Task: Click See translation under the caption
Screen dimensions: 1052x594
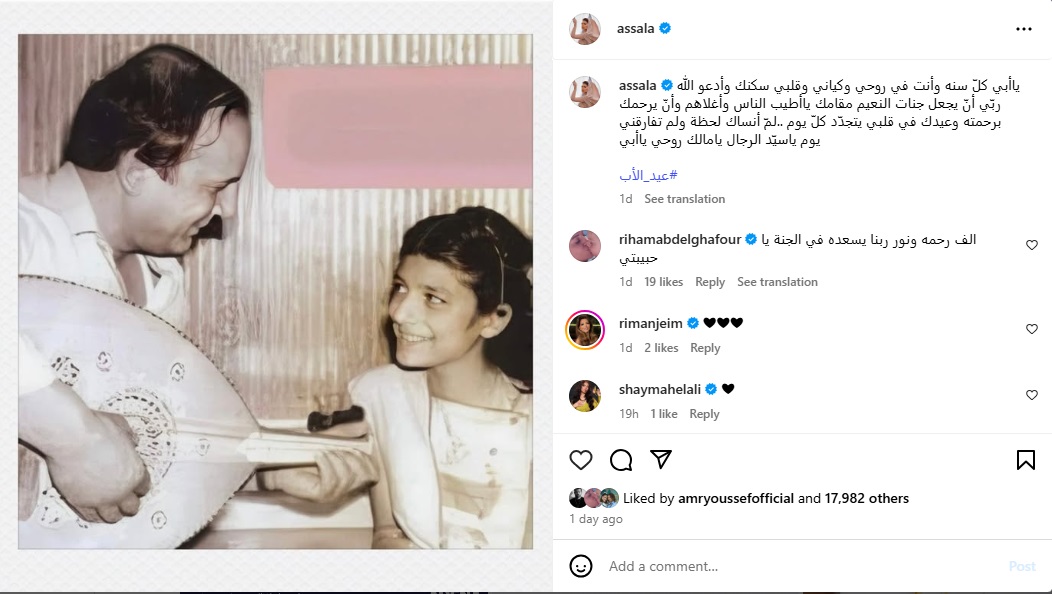Action: pos(684,199)
